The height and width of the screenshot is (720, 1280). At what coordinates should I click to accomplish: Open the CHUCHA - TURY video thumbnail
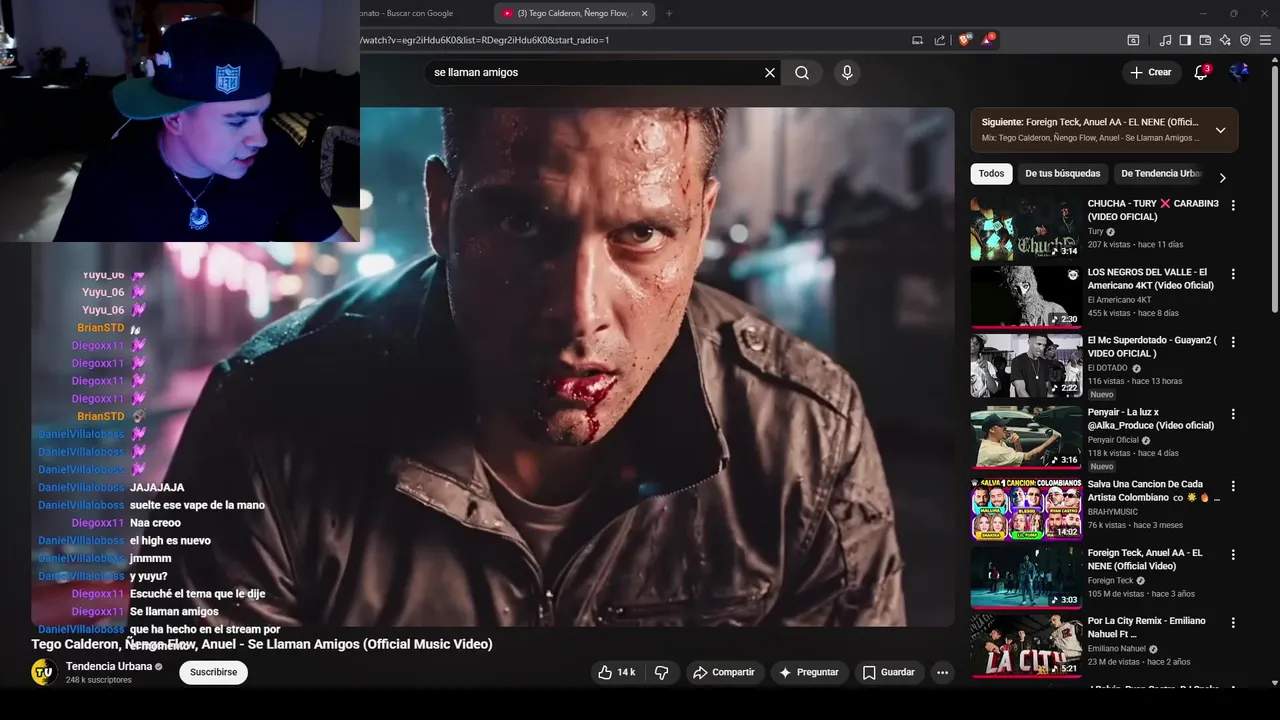tap(1026, 228)
